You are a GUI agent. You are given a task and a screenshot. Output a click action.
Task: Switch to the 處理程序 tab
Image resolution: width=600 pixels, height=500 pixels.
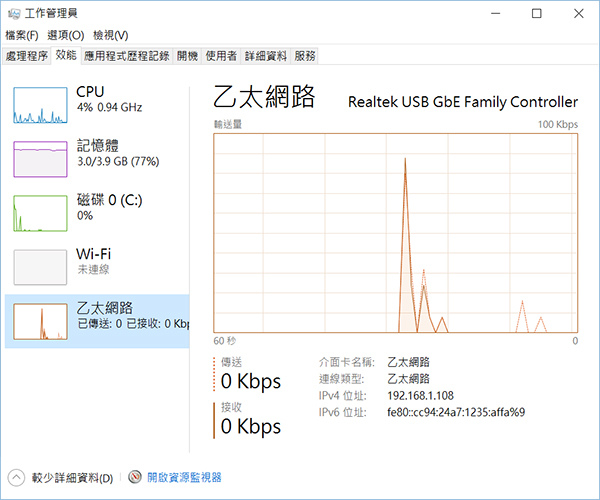pos(26,56)
